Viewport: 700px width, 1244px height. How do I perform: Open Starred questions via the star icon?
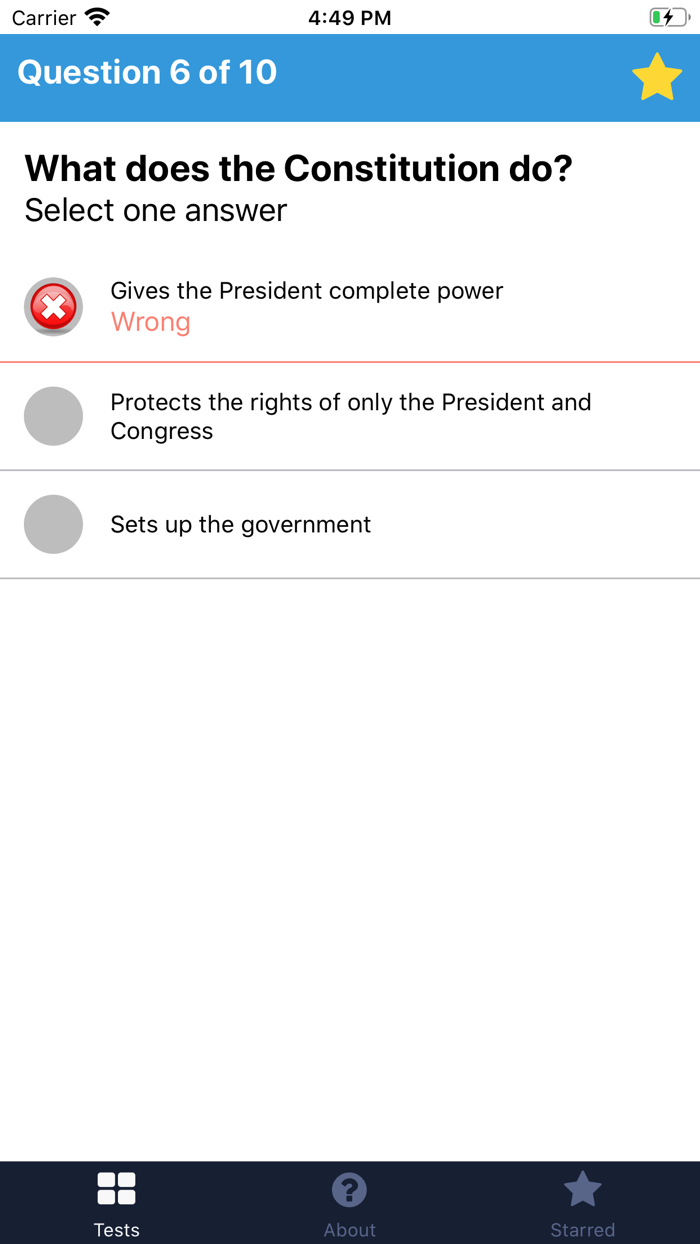tap(582, 1188)
